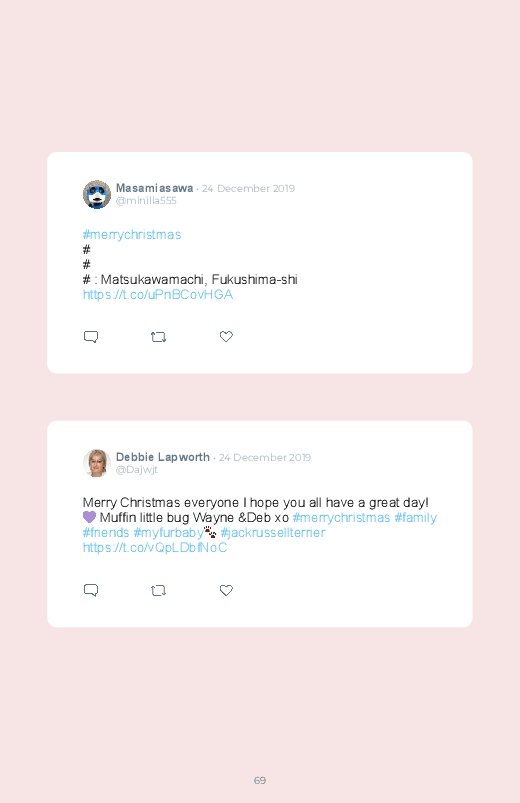520x803 pixels.
Task: Click the @minilla555 handle
Action: tap(146, 201)
